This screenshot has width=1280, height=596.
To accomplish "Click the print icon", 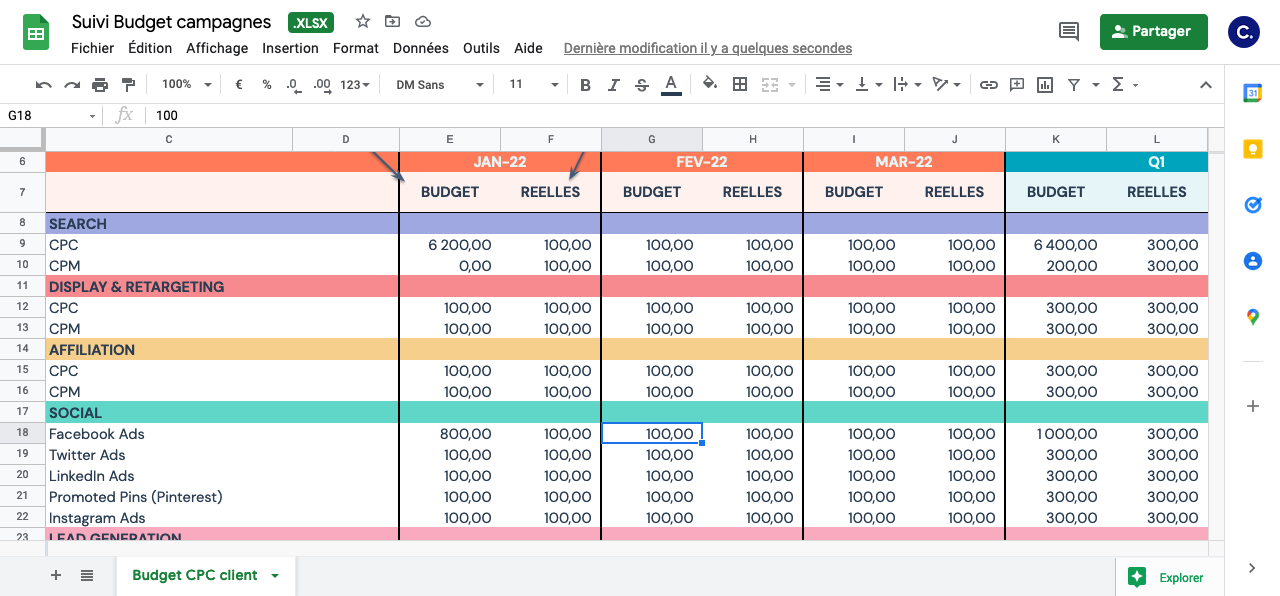I will point(100,85).
